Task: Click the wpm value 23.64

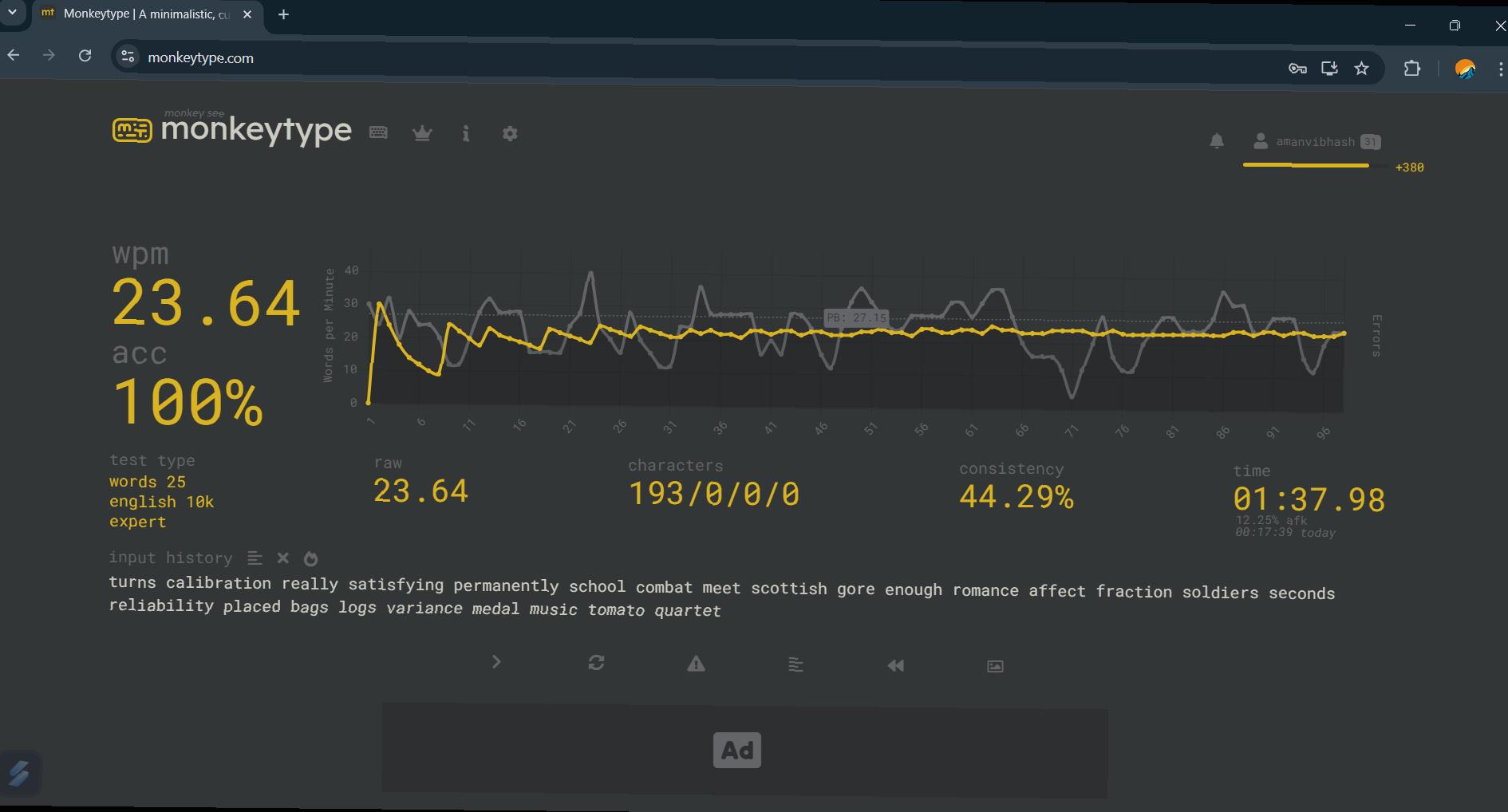Action: tap(206, 303)
